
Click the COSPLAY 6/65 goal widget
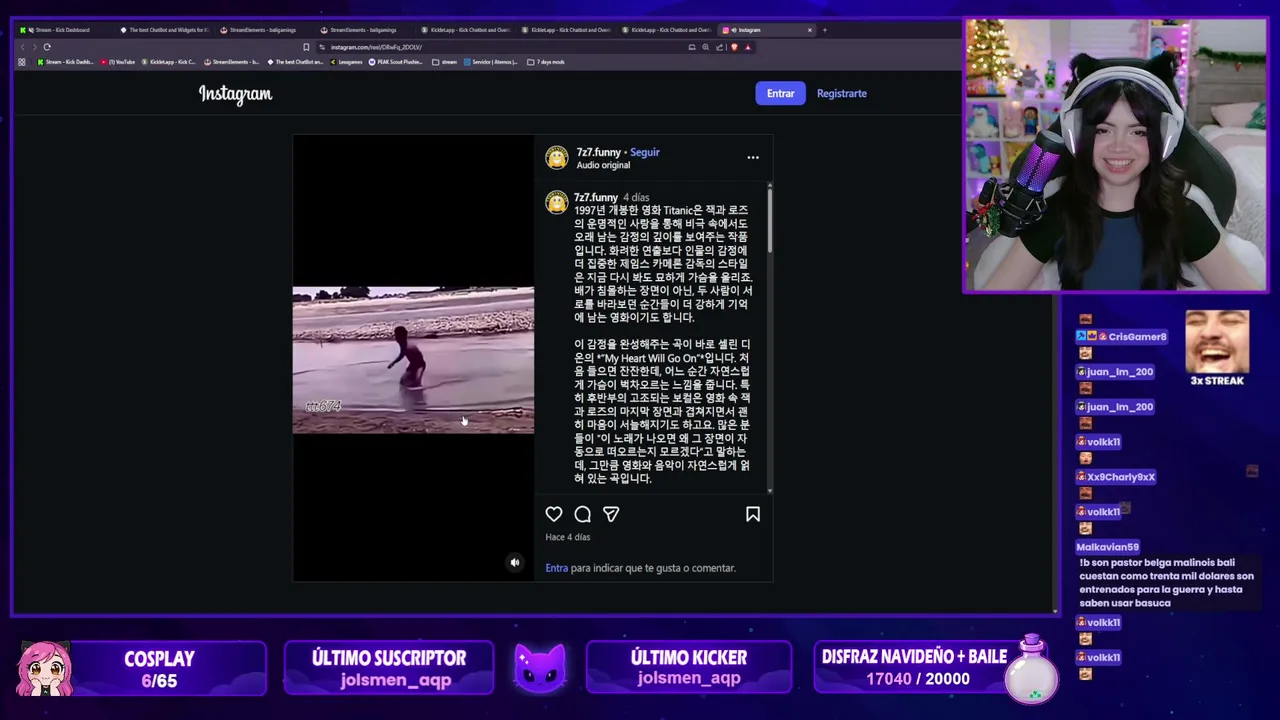point(140,668)
